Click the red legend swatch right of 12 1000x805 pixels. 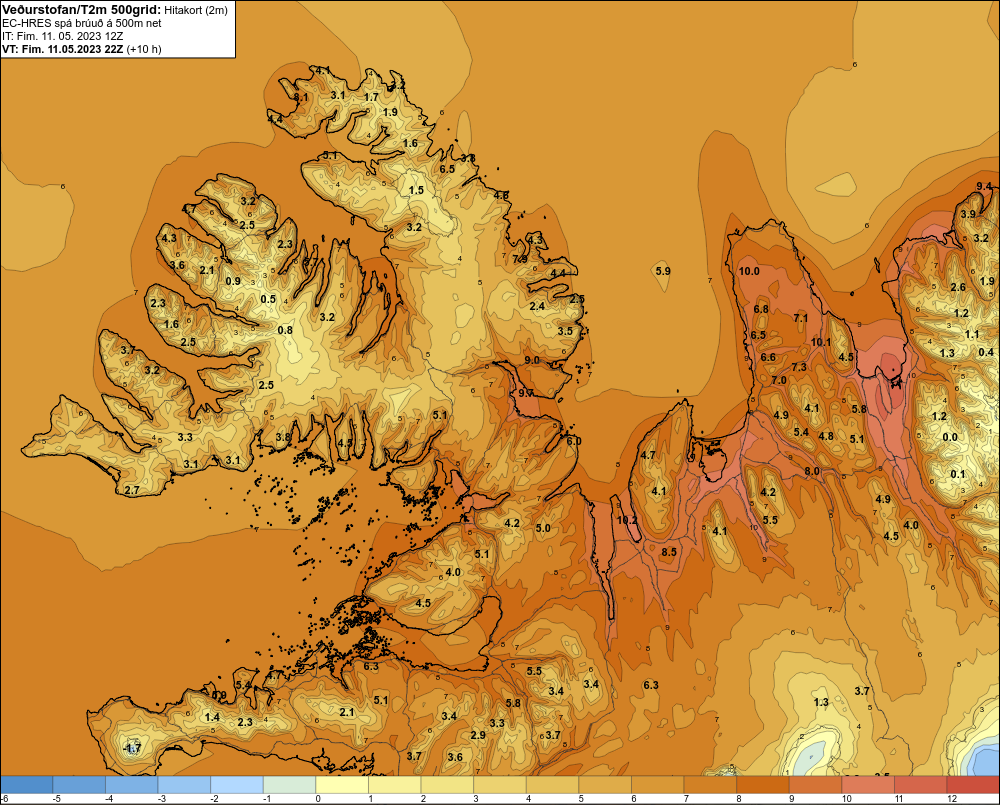click(973, 785)
